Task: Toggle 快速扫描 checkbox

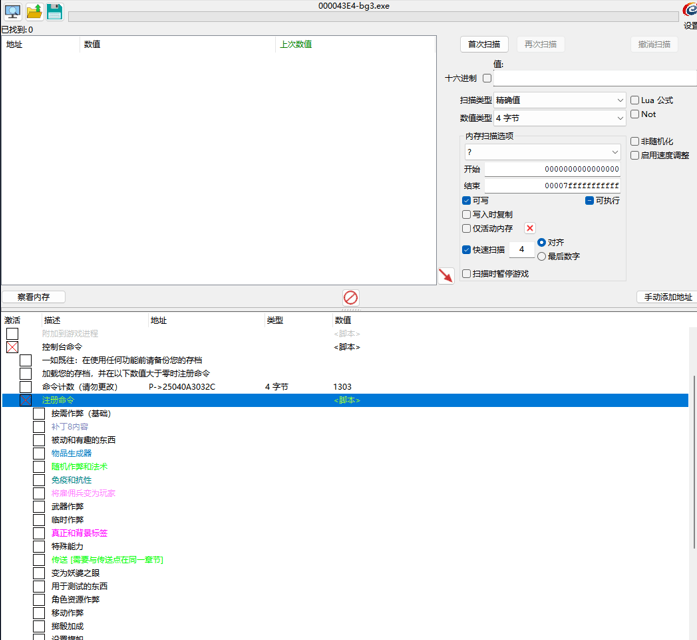Action: click(466, 249)
